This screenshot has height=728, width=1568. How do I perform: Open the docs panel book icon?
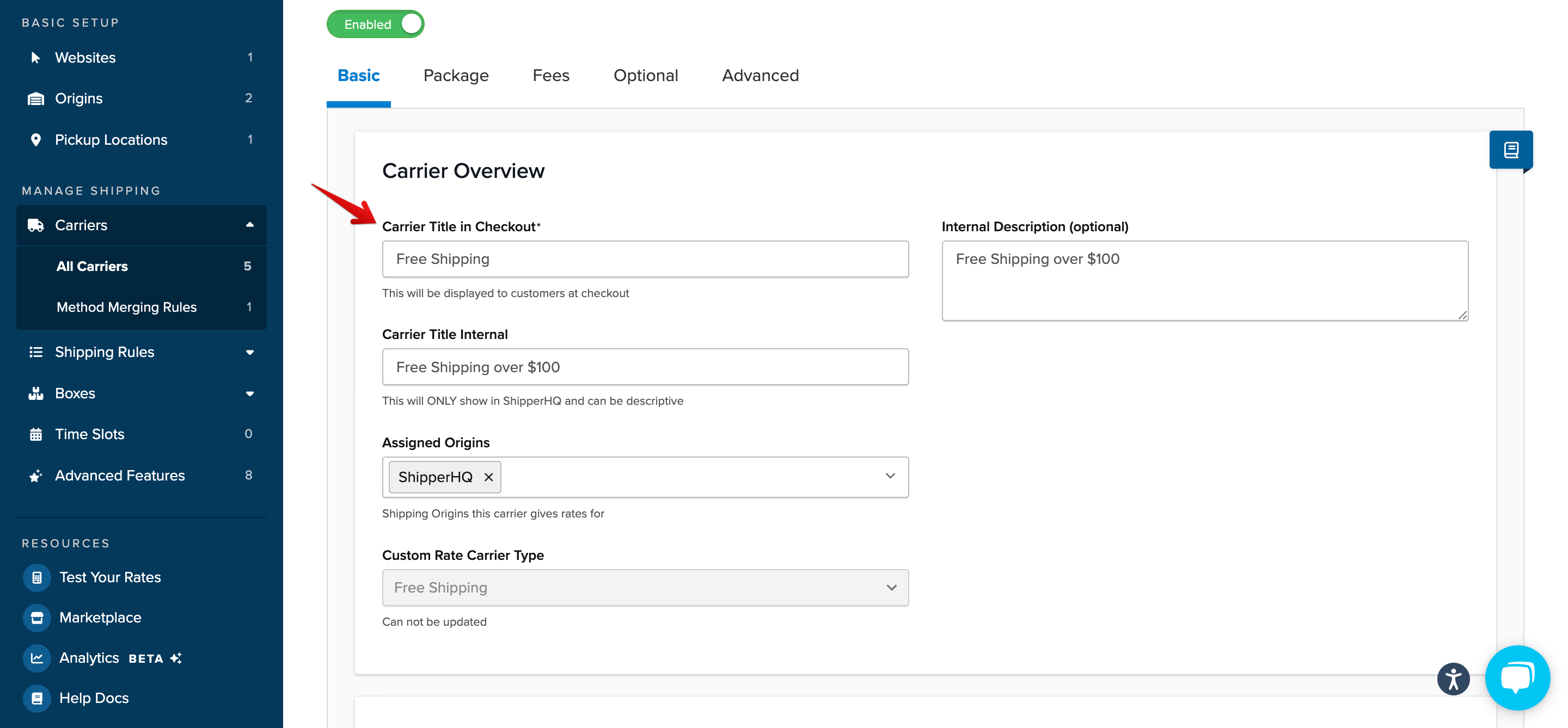tap(1510, 150)
